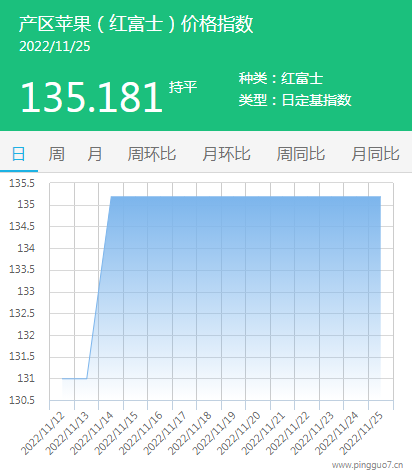
Task: Open the www.pingguo7.cn watermark link
Action: 367,465
